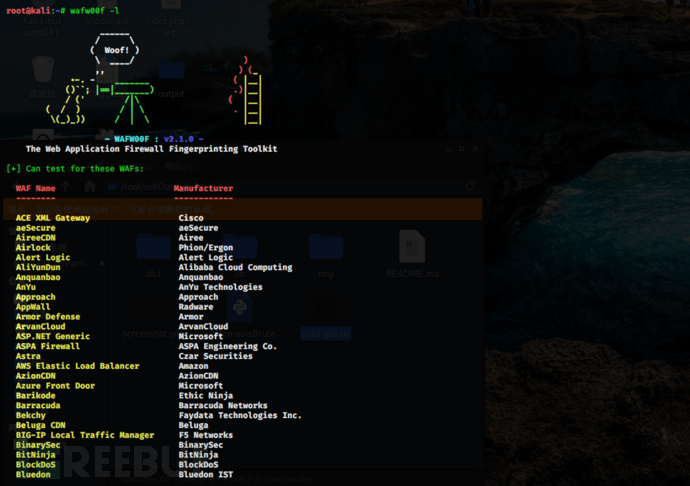
Task: Click the wafw00f -l command text
Action: coord(94,11)
